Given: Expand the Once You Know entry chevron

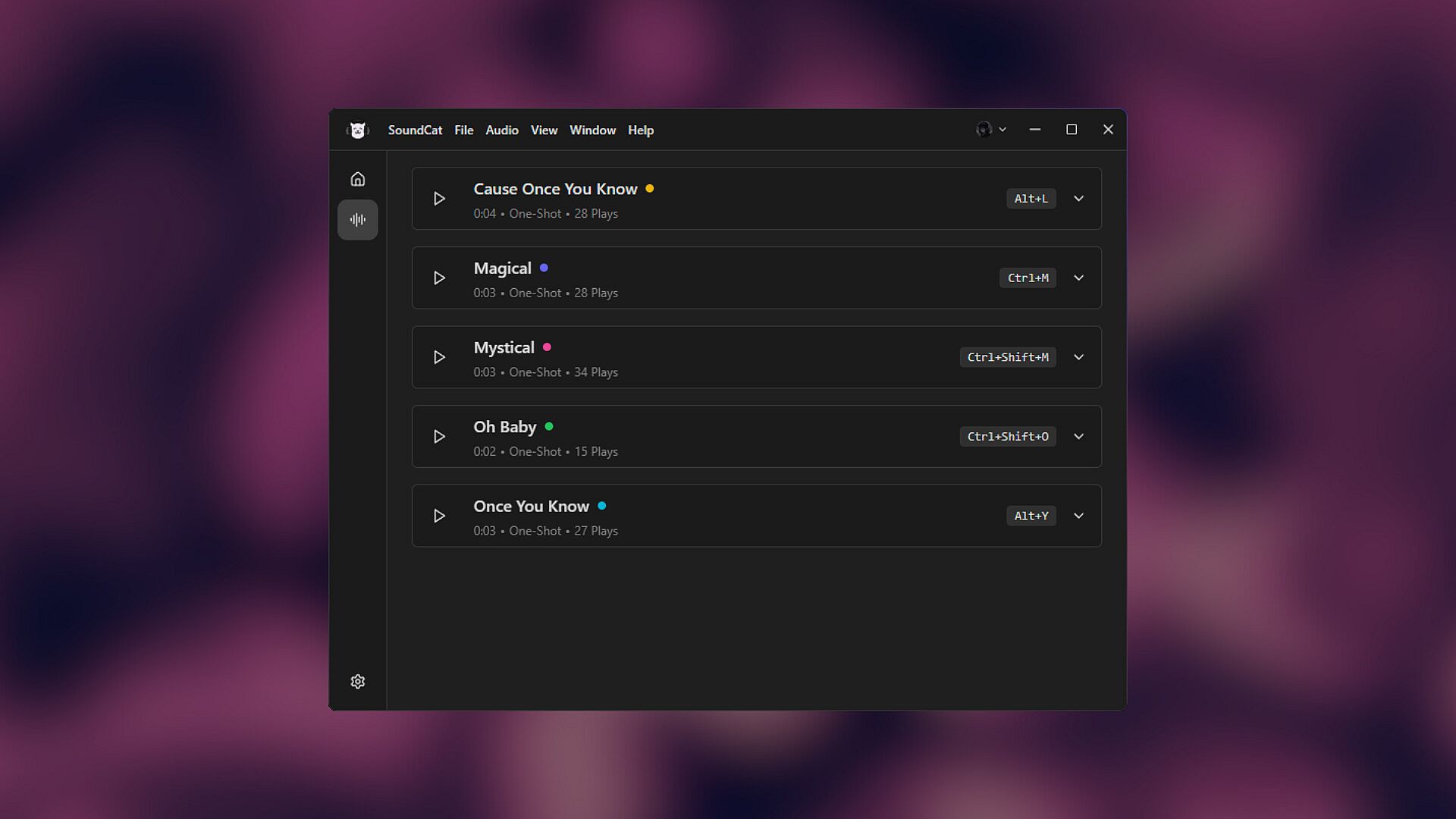Looking at the screenshot, I should tap(1078, 516).
